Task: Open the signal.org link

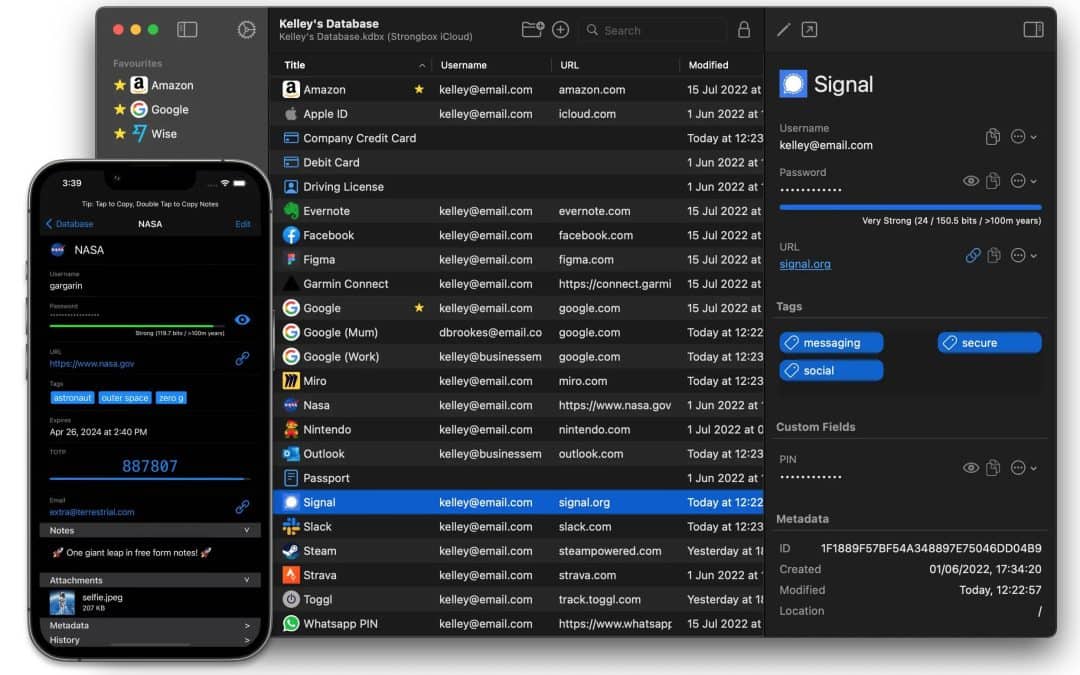Action: tap(805, 264)
